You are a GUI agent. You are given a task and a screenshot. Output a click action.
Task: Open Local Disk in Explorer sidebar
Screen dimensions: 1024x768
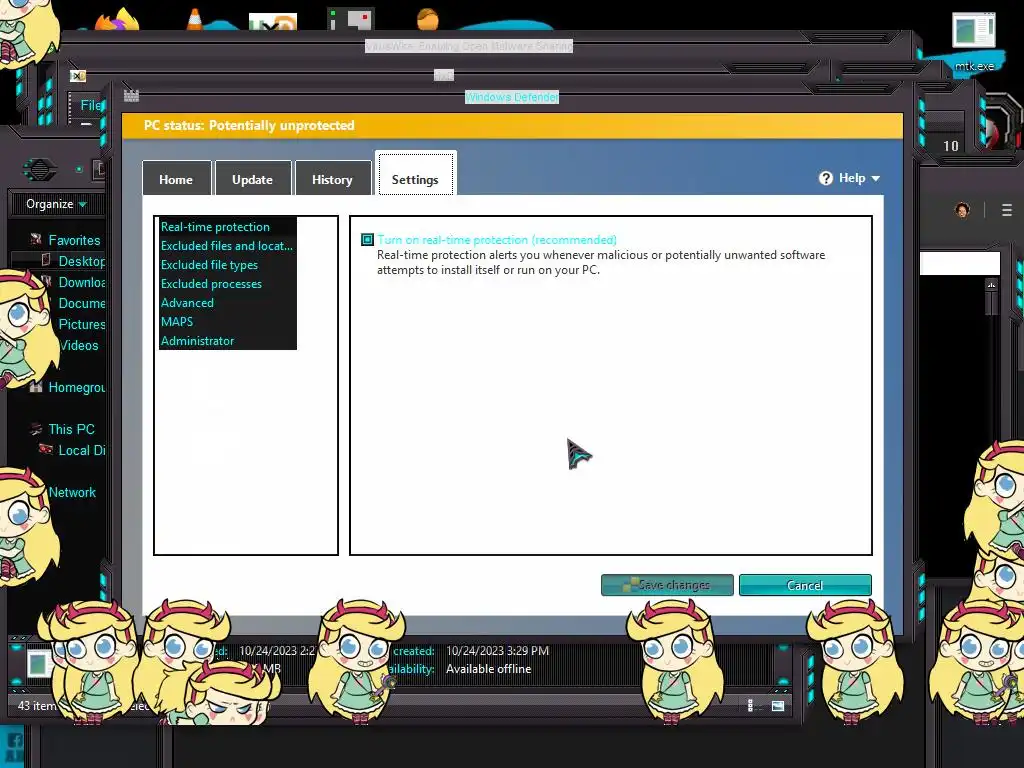click(82, 450)
